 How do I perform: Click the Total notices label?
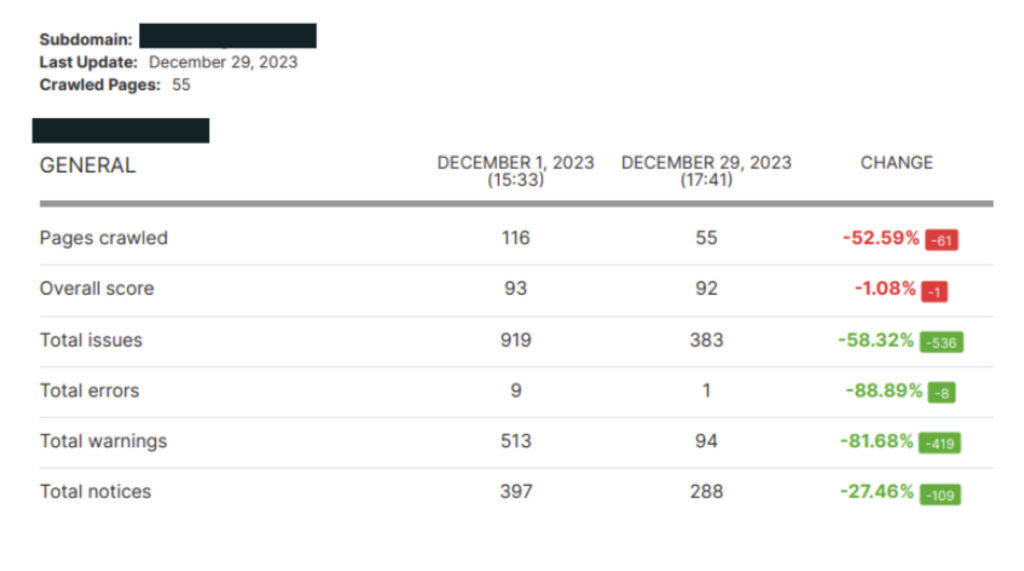tap(95, 492)
